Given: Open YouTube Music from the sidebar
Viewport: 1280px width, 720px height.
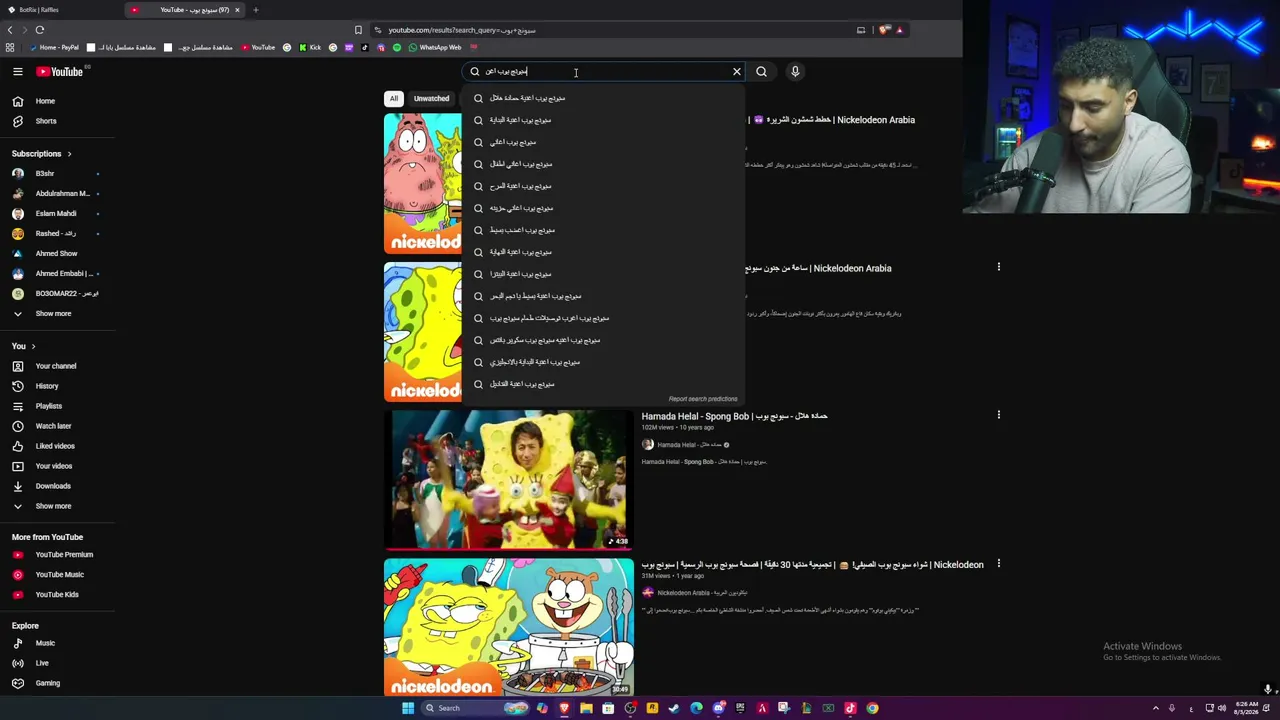Looking at the screenshot, I should click(x=56, y=574).
